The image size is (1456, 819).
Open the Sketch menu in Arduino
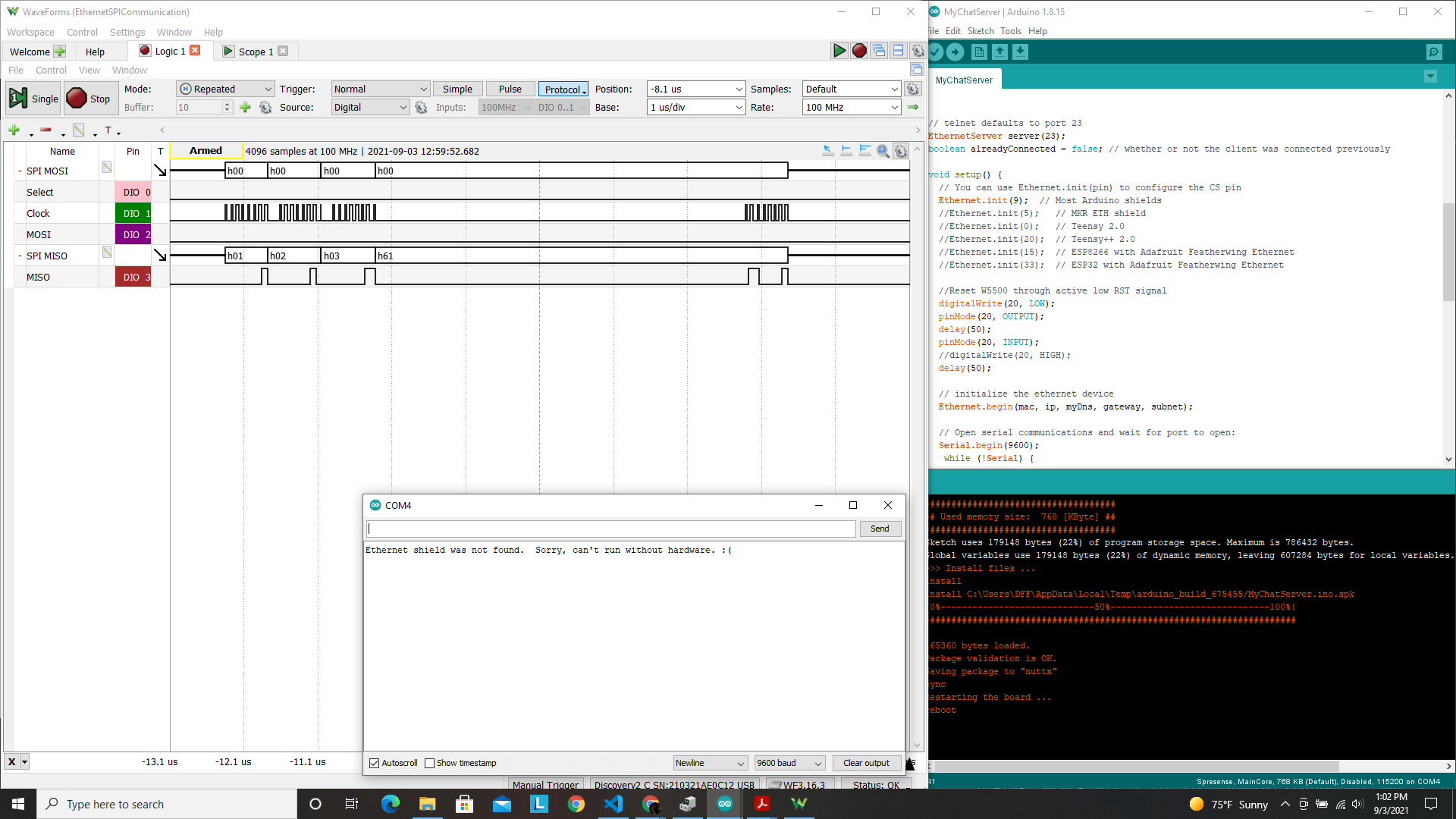point(981,31)
